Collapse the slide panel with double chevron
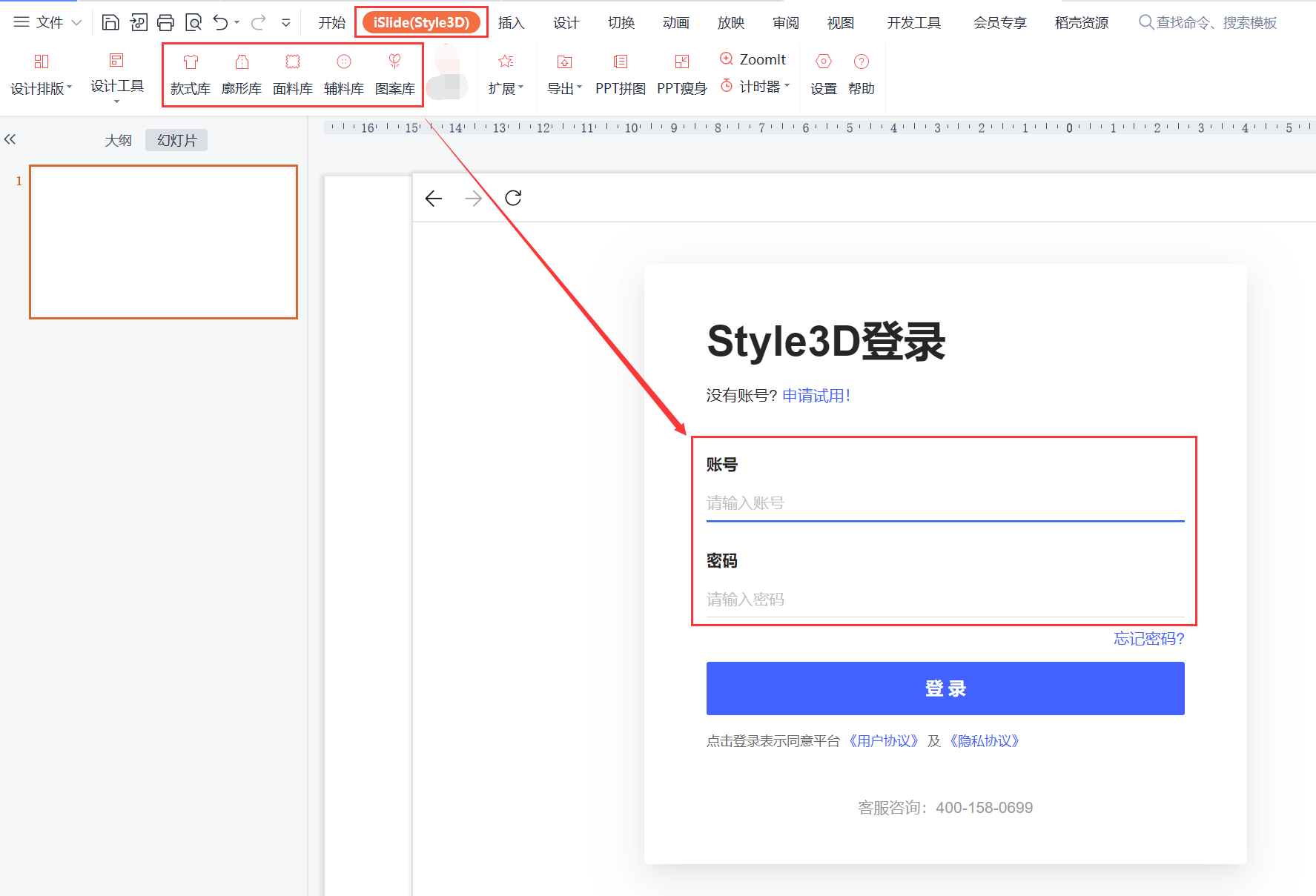The width and height of the screenshot is (1316, 896). [x=10, y=139]
